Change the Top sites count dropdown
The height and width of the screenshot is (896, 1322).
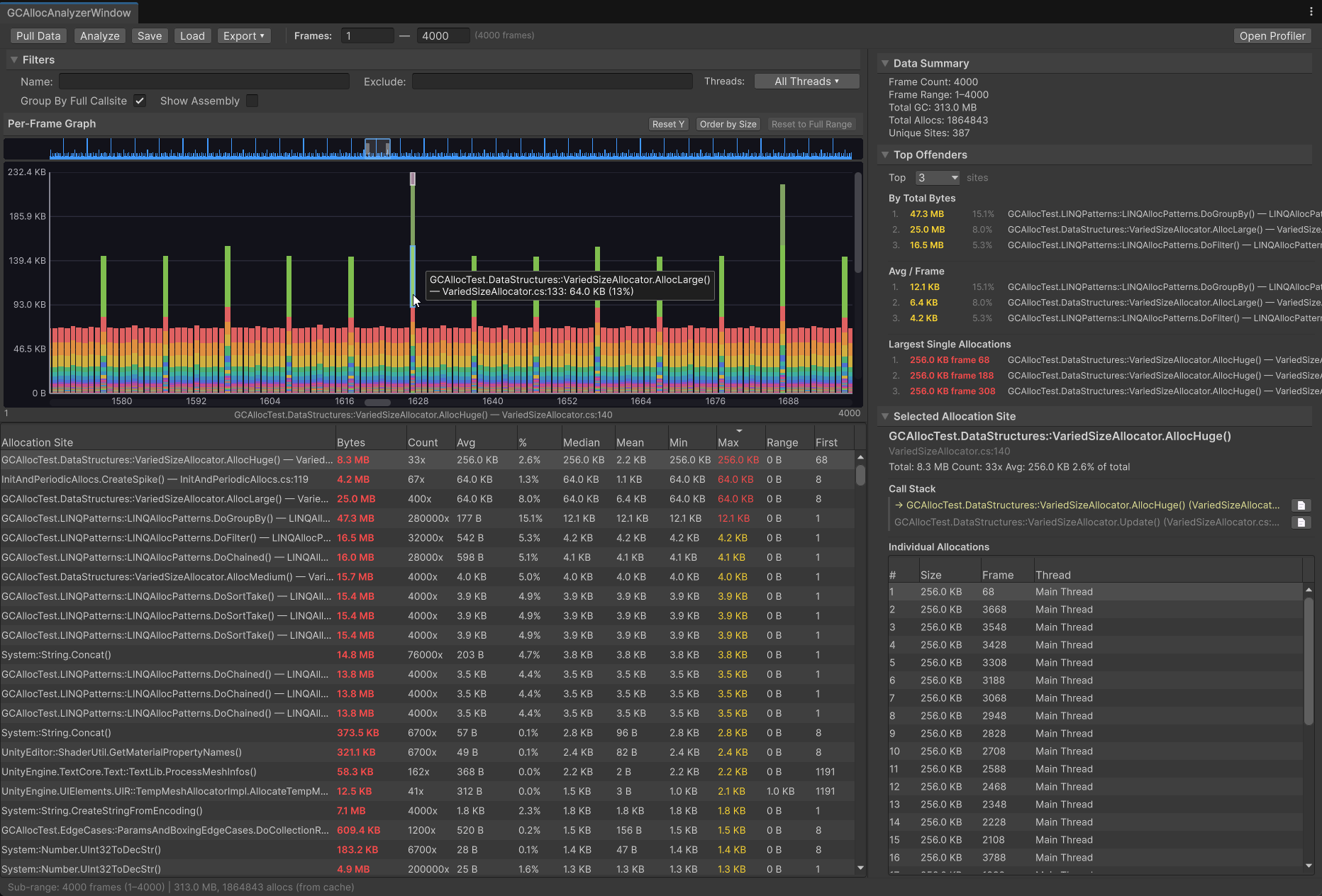[x=937, y=178]
